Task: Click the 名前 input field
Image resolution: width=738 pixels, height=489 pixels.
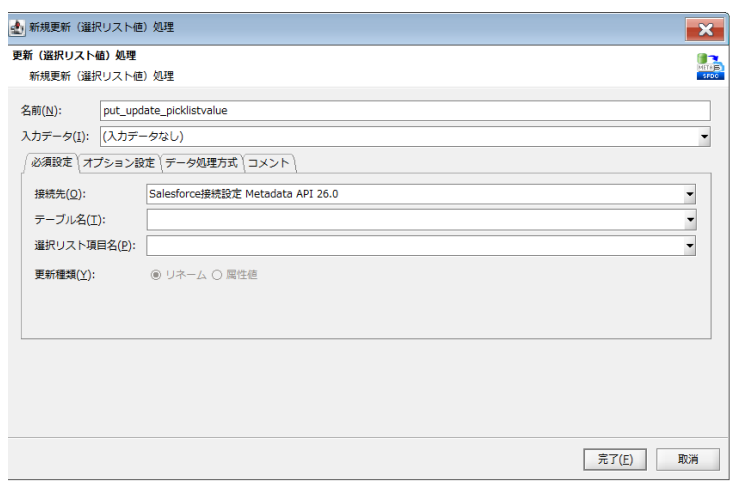Action: [405, 110]
